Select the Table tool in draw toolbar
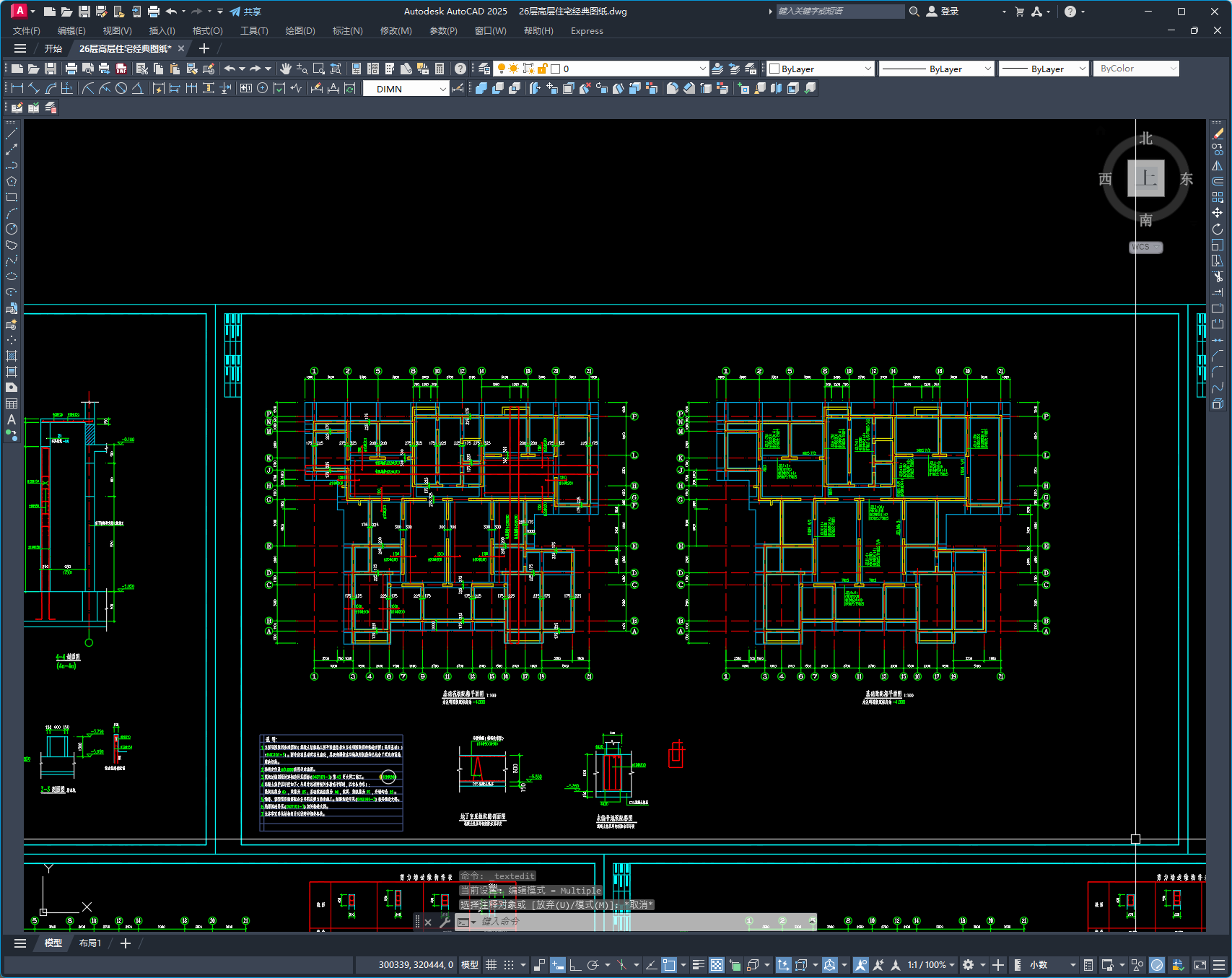Screen dimensions: 1232x978 point(12,403)
